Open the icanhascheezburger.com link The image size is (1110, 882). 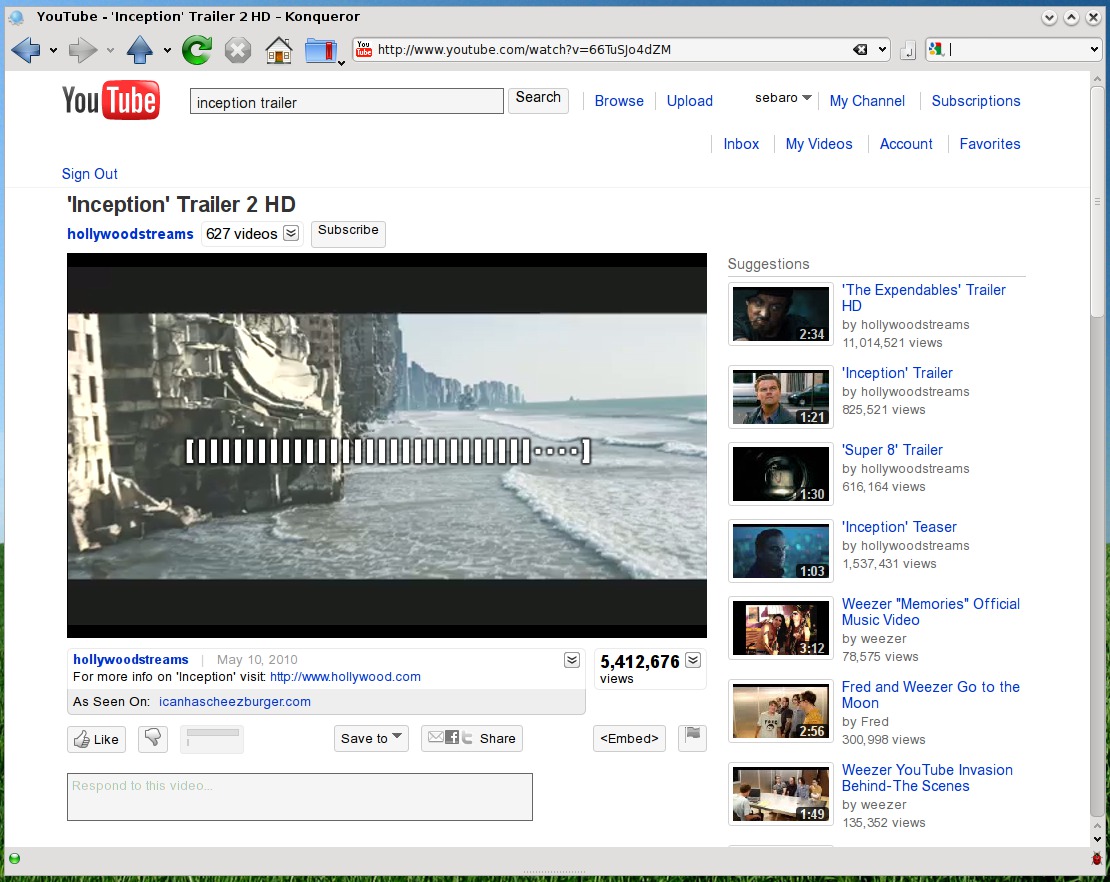click(234, 701)
